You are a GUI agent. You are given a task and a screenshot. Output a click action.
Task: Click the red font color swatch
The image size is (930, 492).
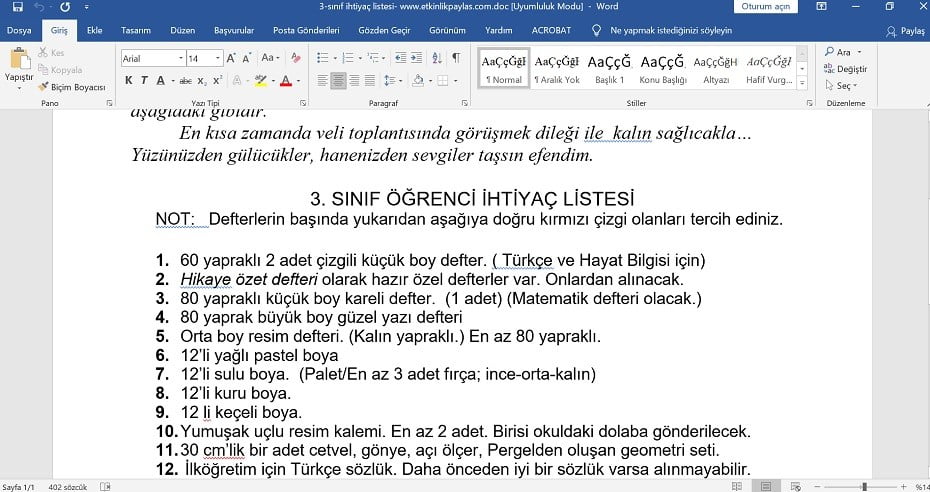tap(286, 81)
